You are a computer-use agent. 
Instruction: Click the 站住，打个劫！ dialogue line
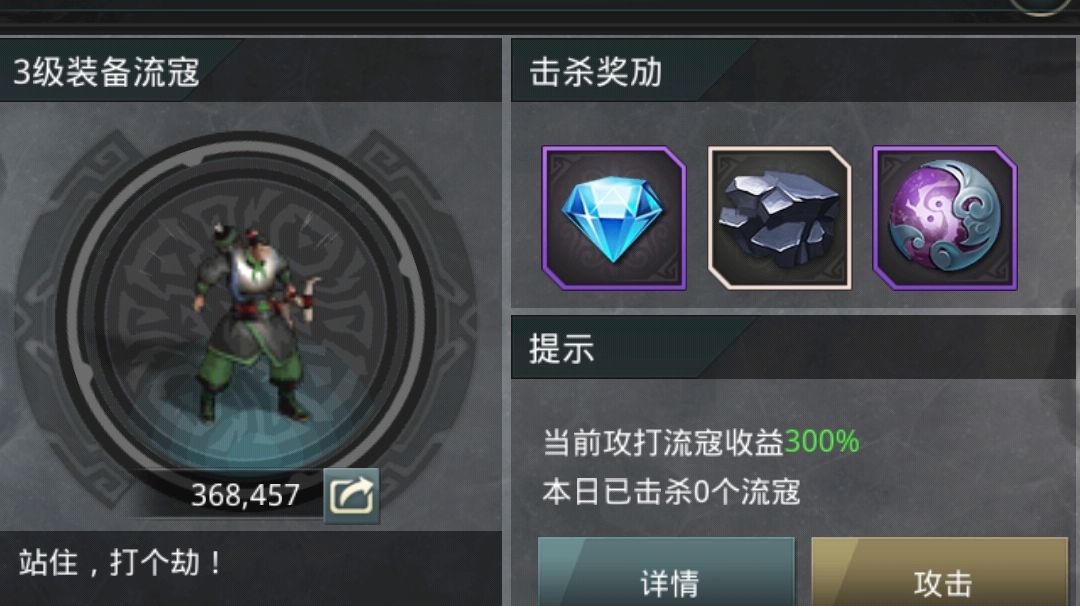[x=121, y=563]
